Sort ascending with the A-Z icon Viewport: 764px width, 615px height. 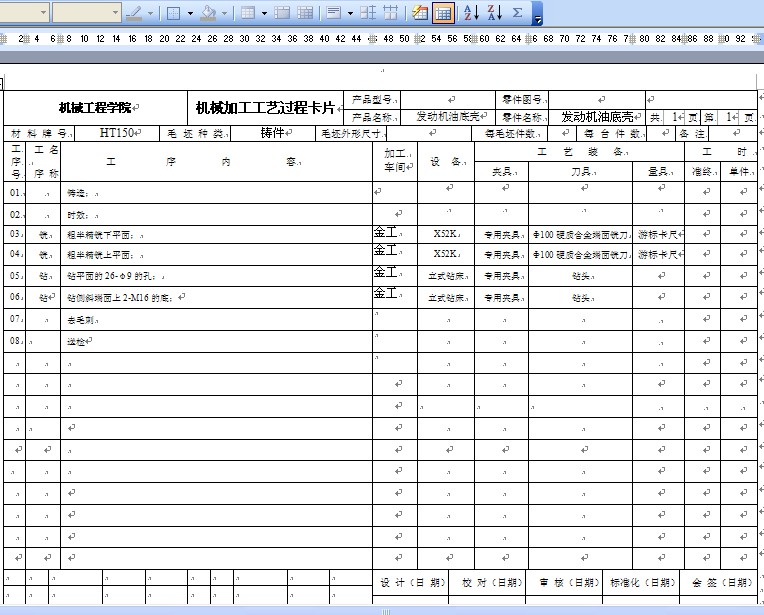click(471, 13)
